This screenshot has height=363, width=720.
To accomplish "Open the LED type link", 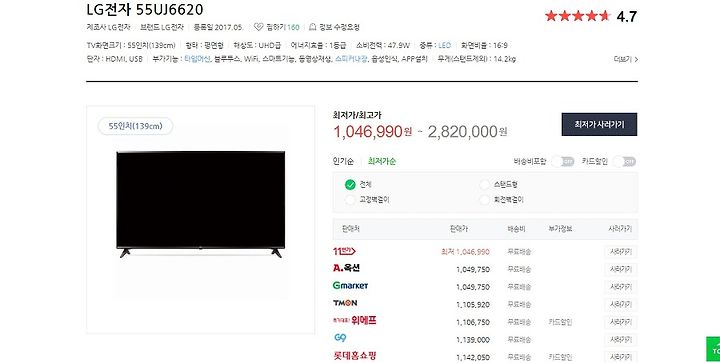I will pos(444,45).
